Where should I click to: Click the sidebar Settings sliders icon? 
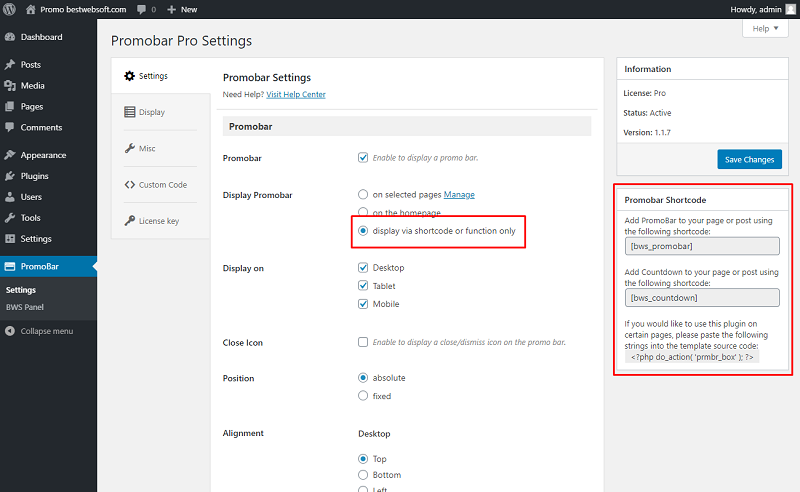coord(10,238)
